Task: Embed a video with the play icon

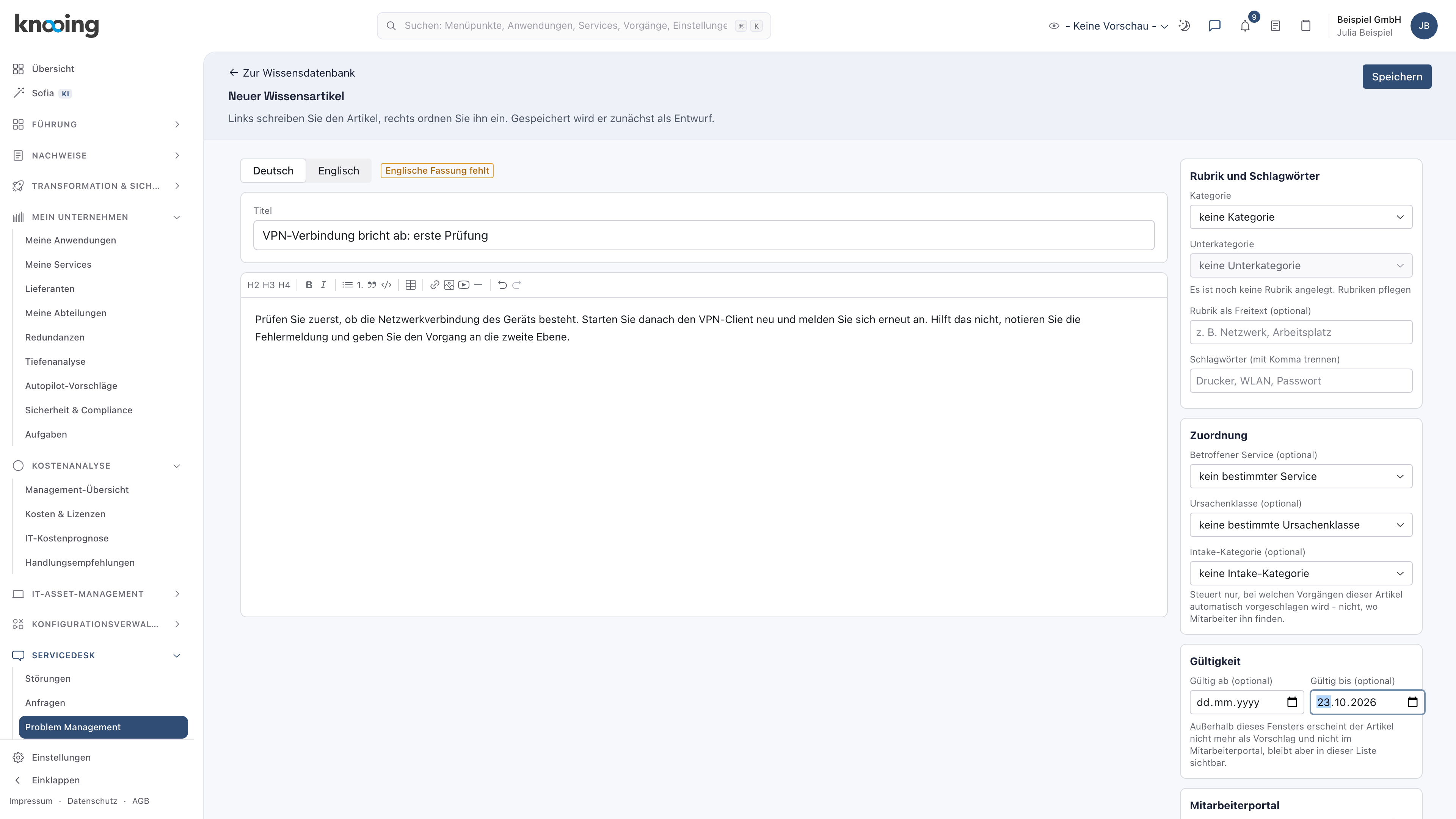Action: (x=464, y=285)
